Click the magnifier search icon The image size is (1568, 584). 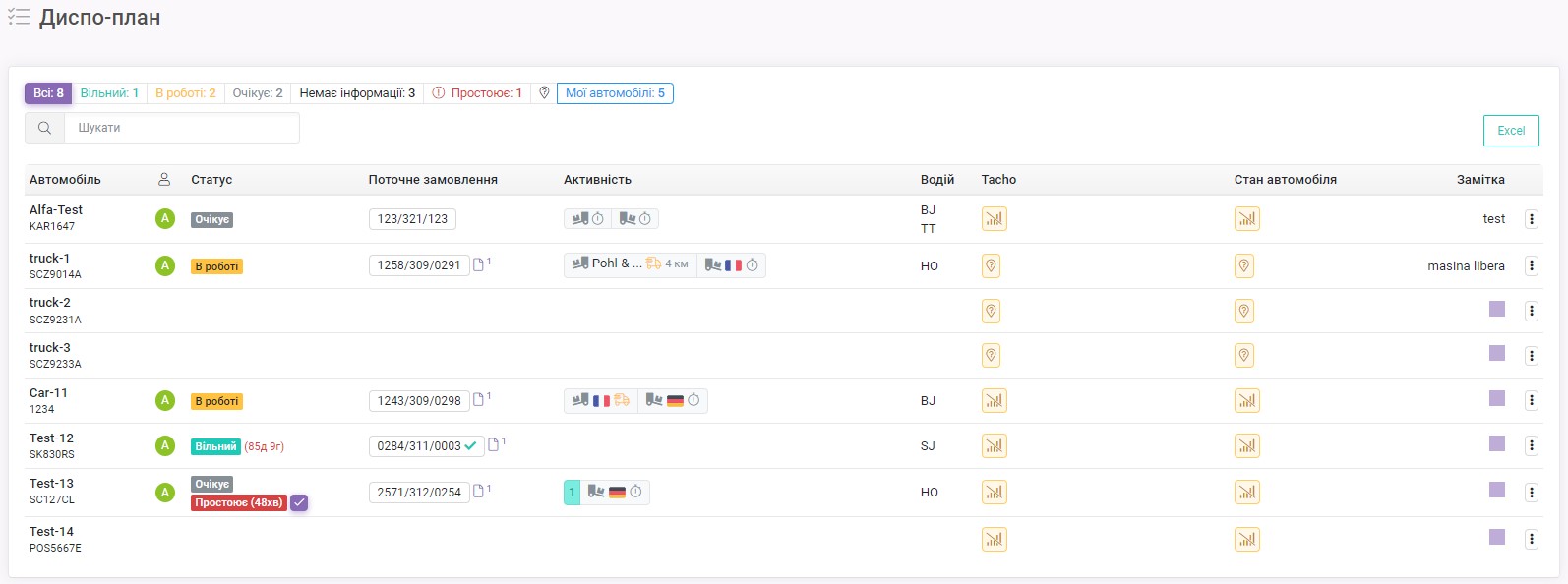(44, 128)
